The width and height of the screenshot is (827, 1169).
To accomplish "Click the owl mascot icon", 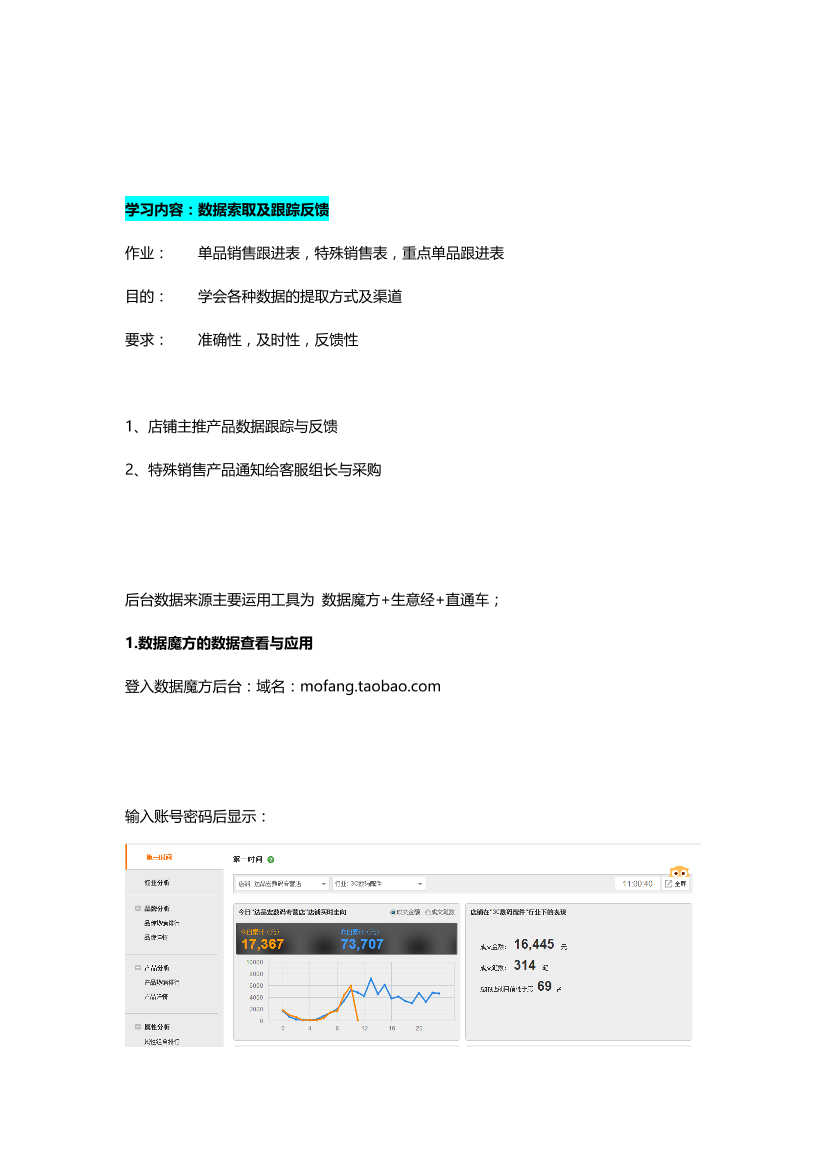I will (x=678, y=872).
